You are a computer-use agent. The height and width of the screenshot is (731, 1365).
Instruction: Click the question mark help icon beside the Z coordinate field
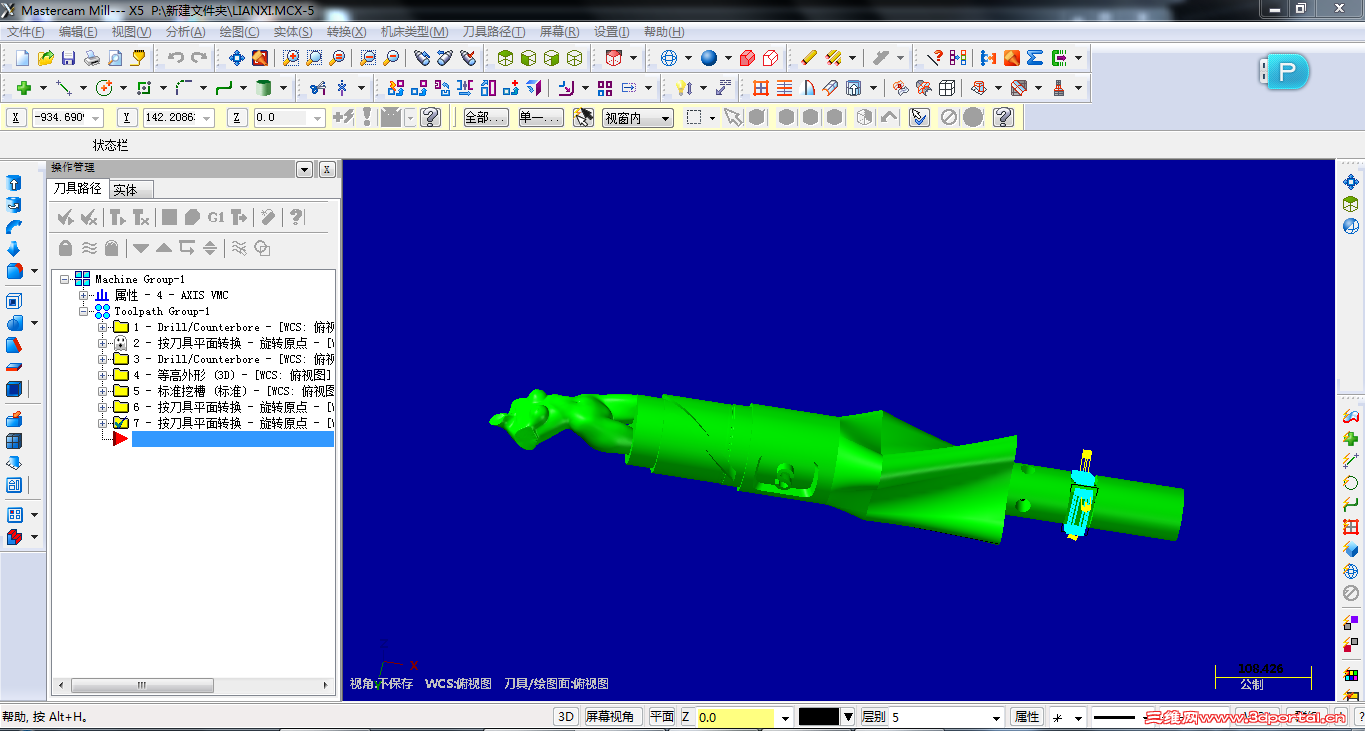click(430, 118)
